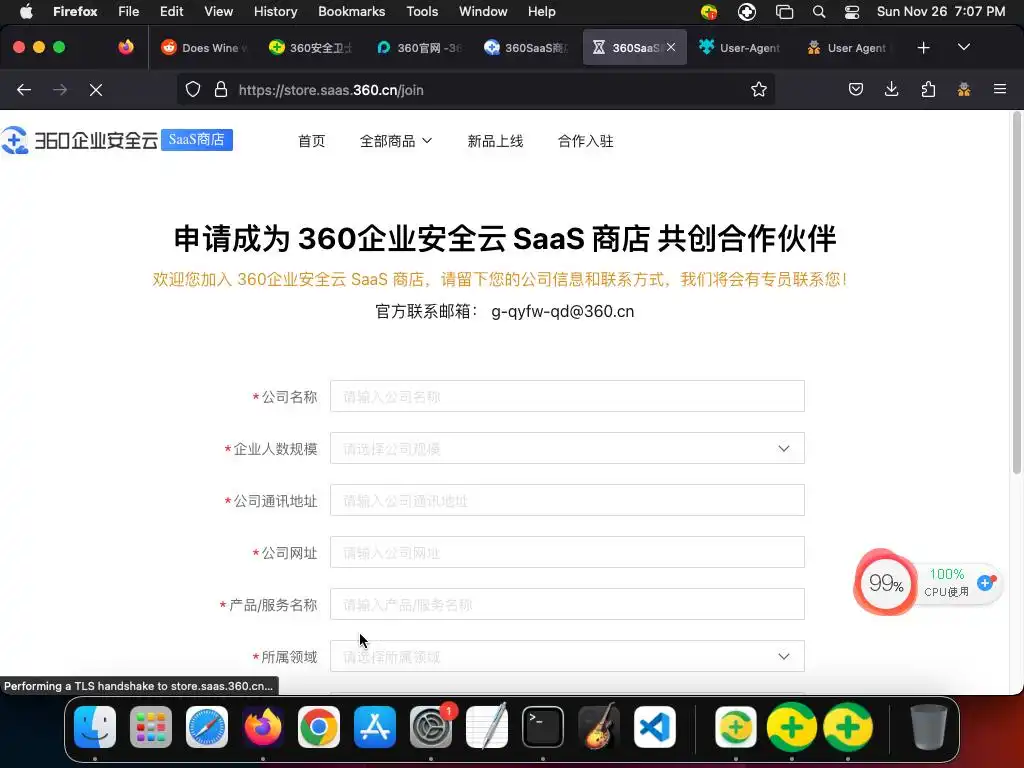Screen dimensions: 1024x768
Task: Switch to the 360安全卫士 tab
Action: [311, 48]
